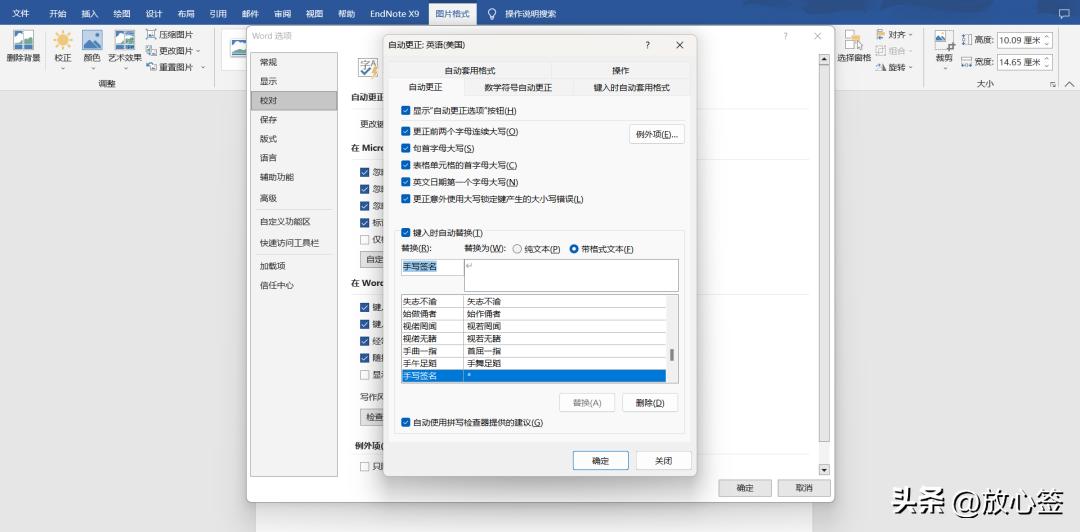Click the Rotate (旋转) icon
The width and height of the screenshot is (1080, 532).
coord(881,67)
